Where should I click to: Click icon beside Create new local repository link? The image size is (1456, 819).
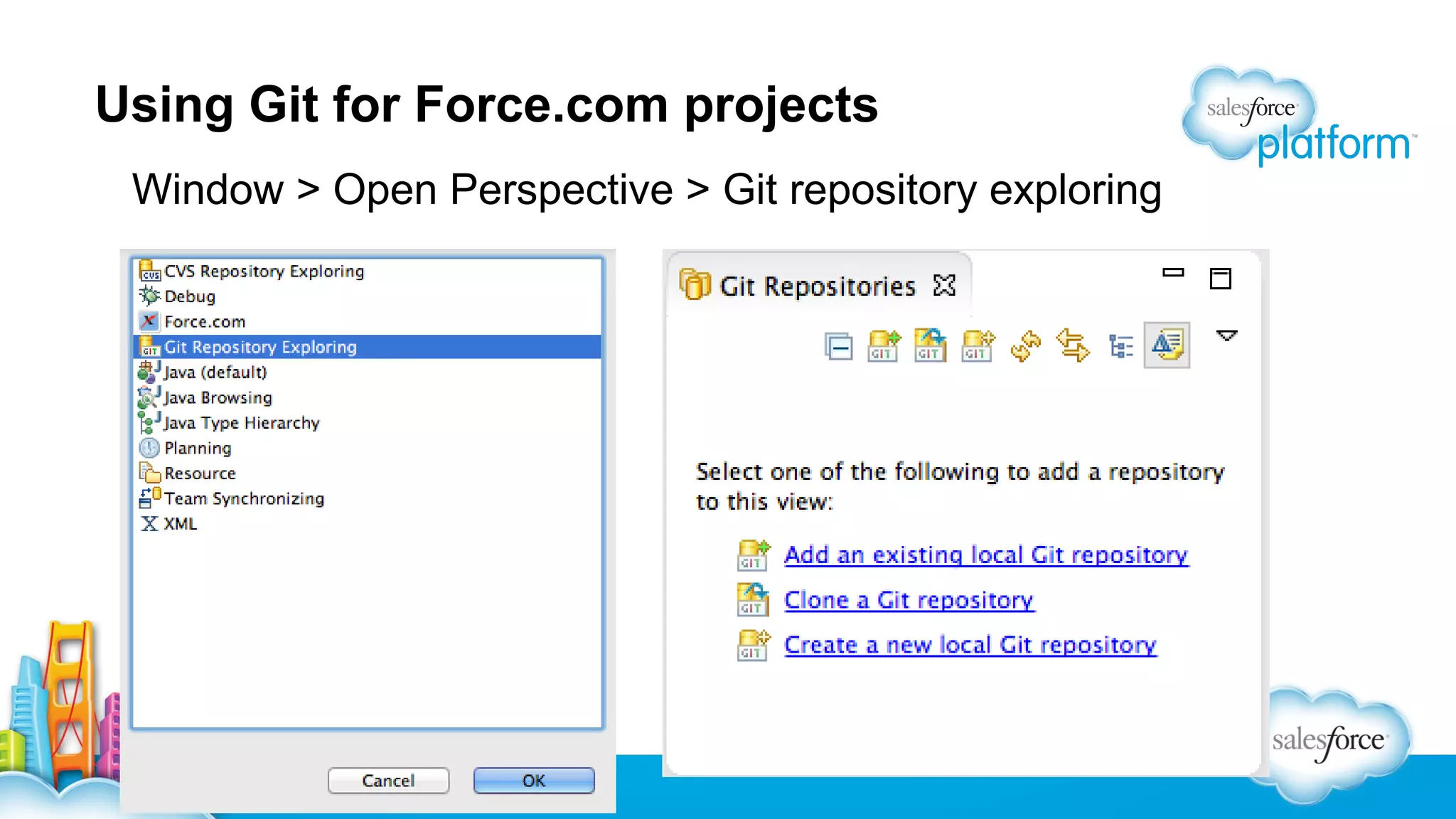754,645
